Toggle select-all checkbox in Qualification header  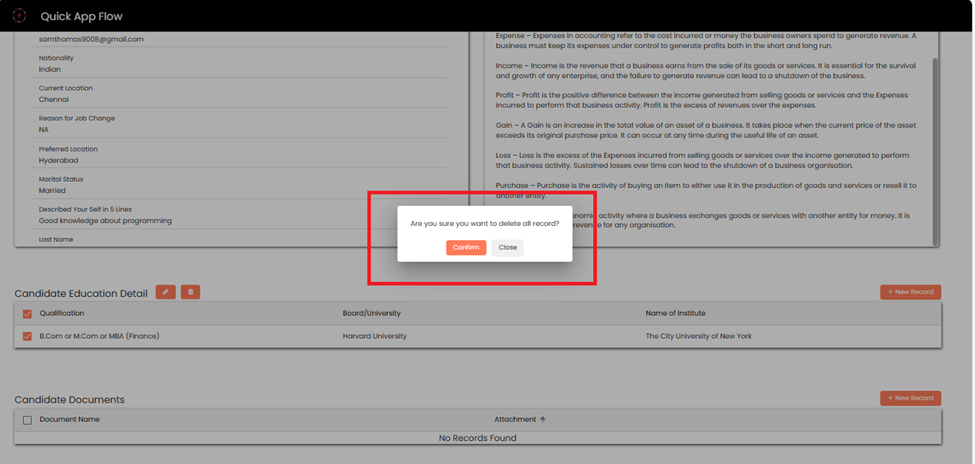(x=27, y=314)
